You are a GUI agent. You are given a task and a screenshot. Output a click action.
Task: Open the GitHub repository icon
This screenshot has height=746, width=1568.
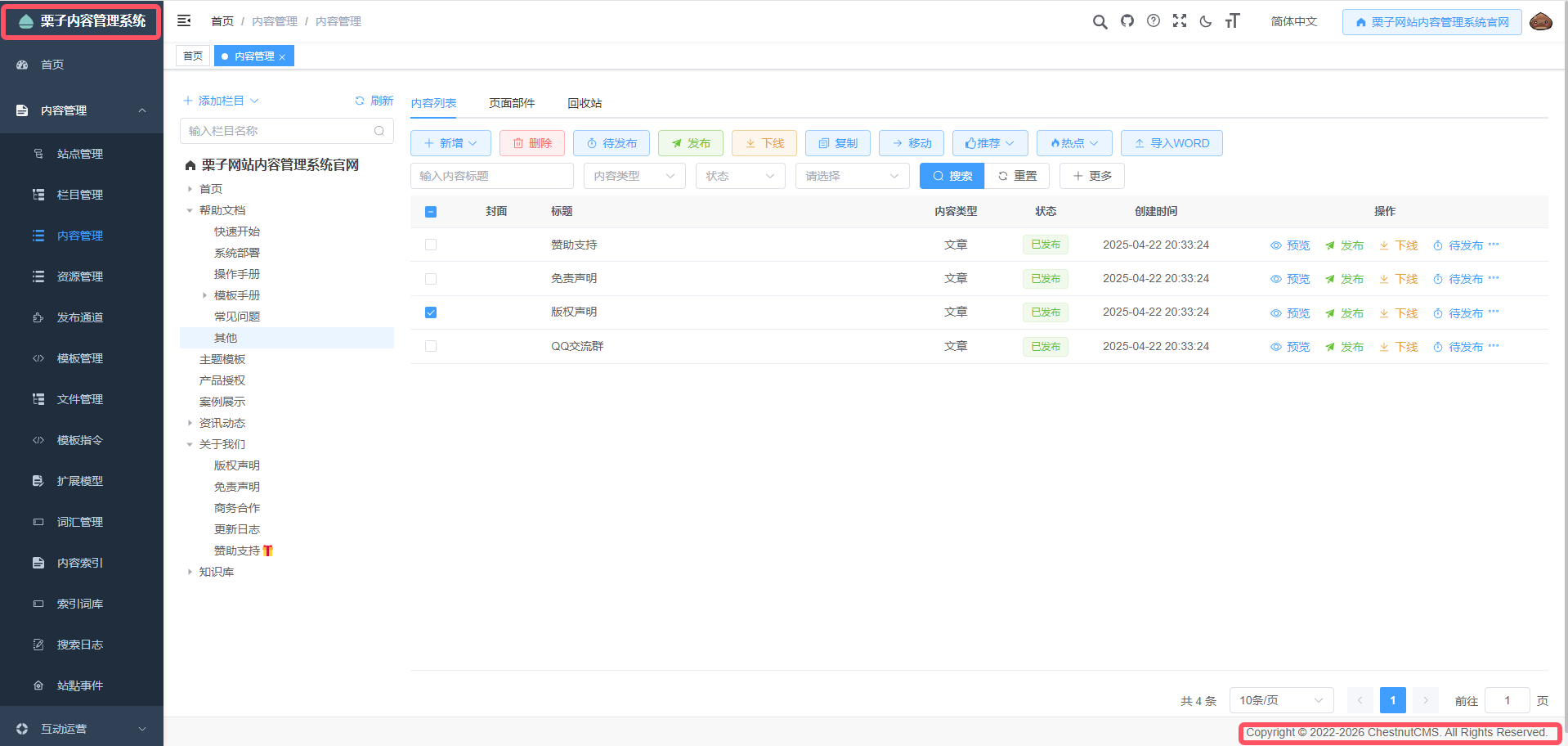(x=1127, y=21)
